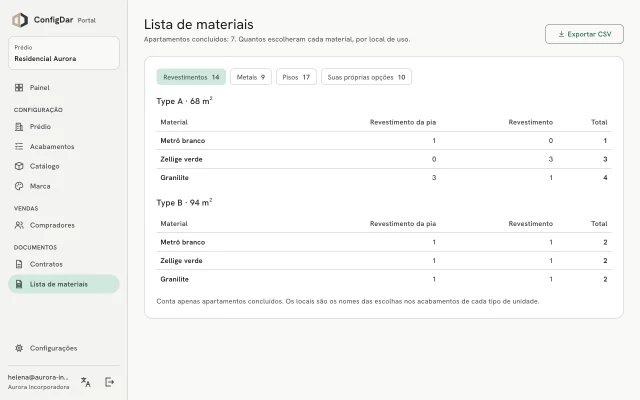This screenshot has height=400, width=640.
Task: Click Zellige verde row in Type A
Action: [384, 159]
